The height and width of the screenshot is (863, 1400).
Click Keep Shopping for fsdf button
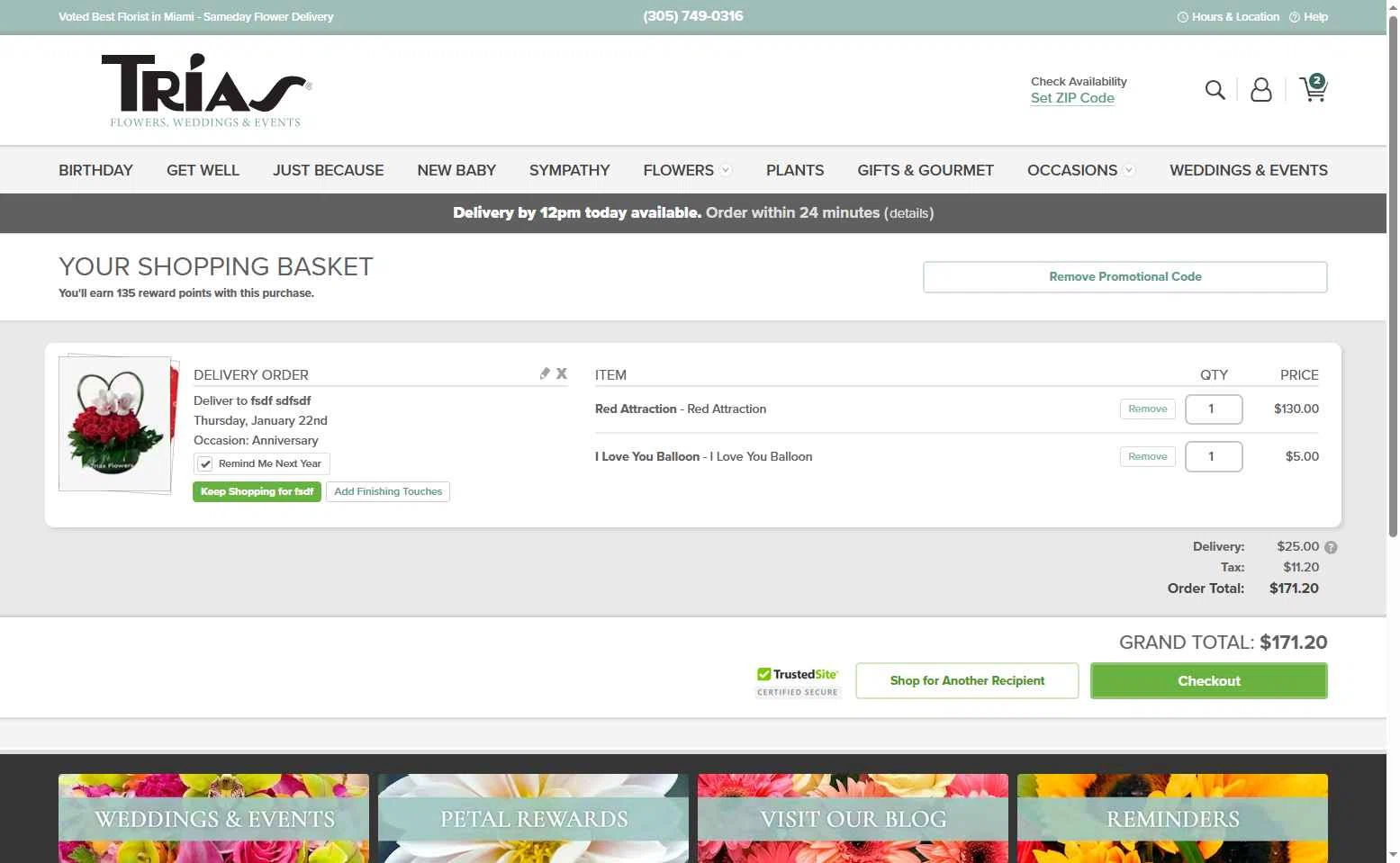(257, 492)
